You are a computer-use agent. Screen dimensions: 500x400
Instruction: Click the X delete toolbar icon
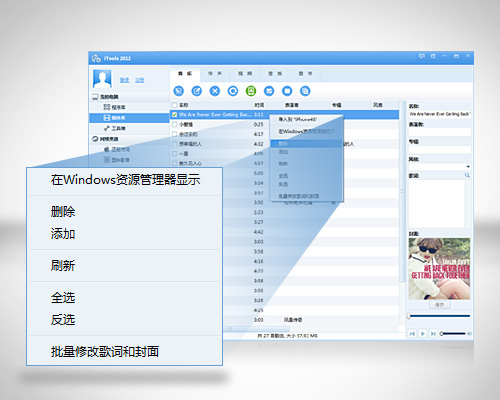tap(215, 91)
